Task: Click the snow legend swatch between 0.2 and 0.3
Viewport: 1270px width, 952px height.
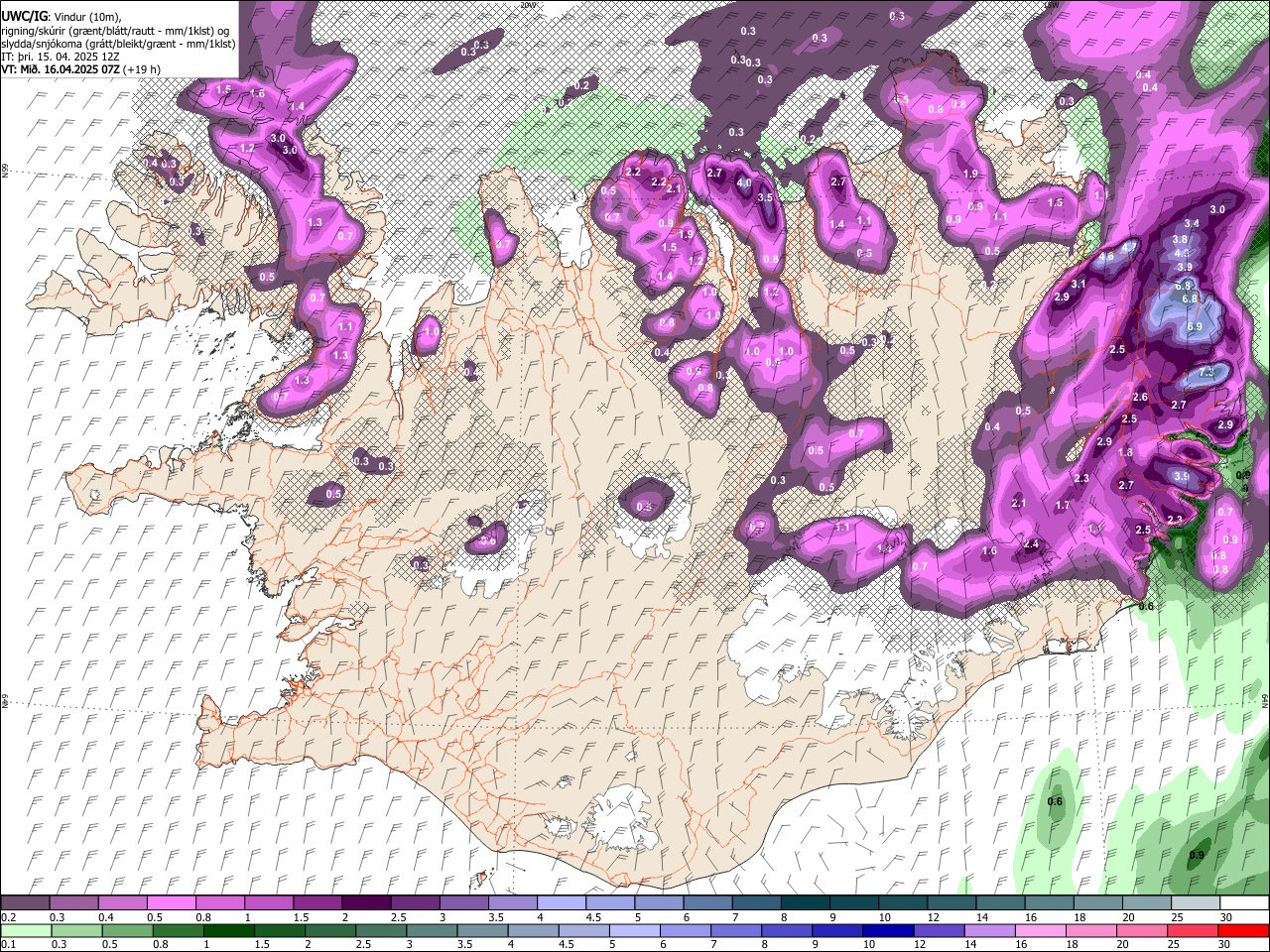Action: (25, 903)
